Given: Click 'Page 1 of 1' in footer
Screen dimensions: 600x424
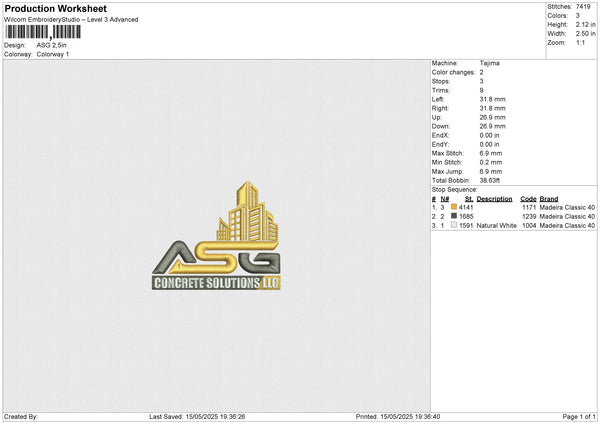Looking at the screenshot, I should point(579,416).
